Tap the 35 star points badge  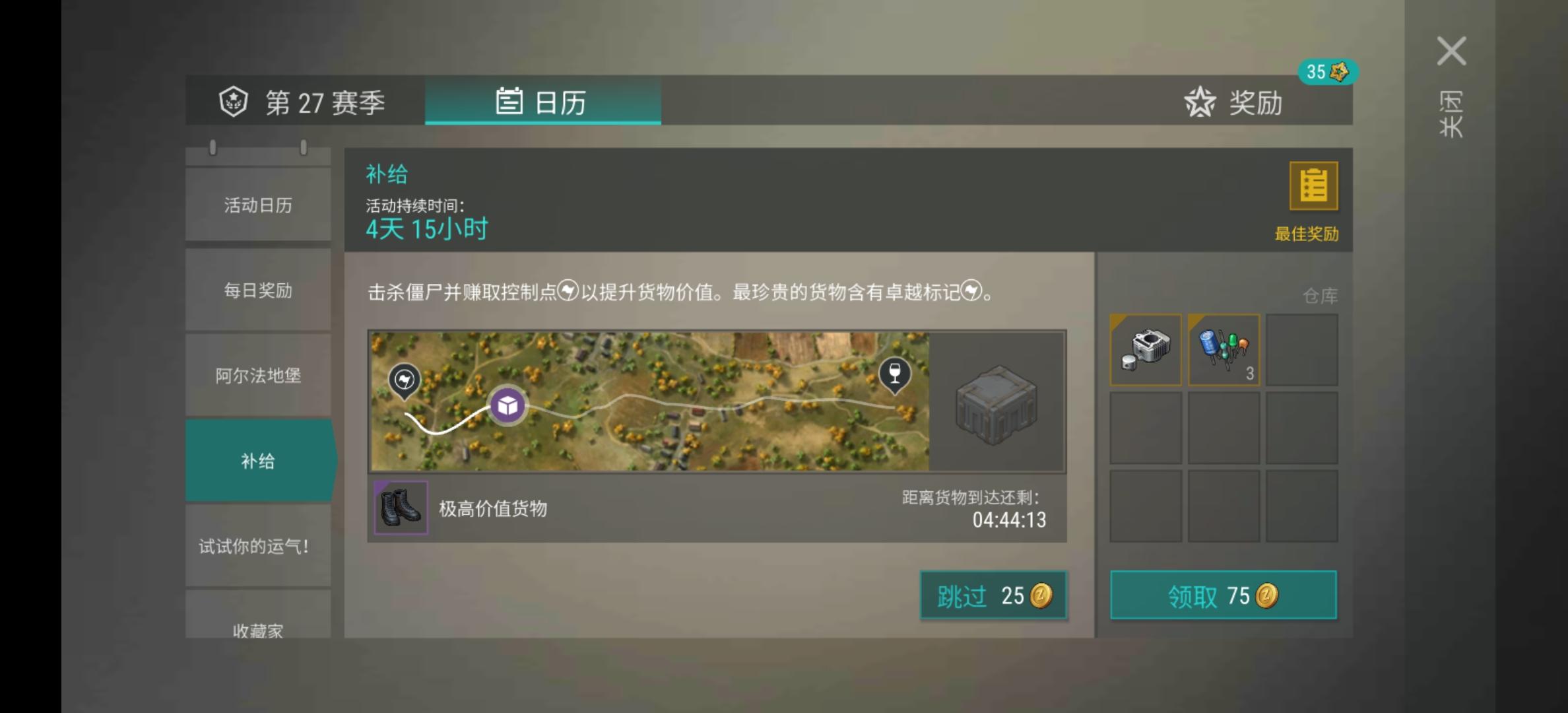1327,72
